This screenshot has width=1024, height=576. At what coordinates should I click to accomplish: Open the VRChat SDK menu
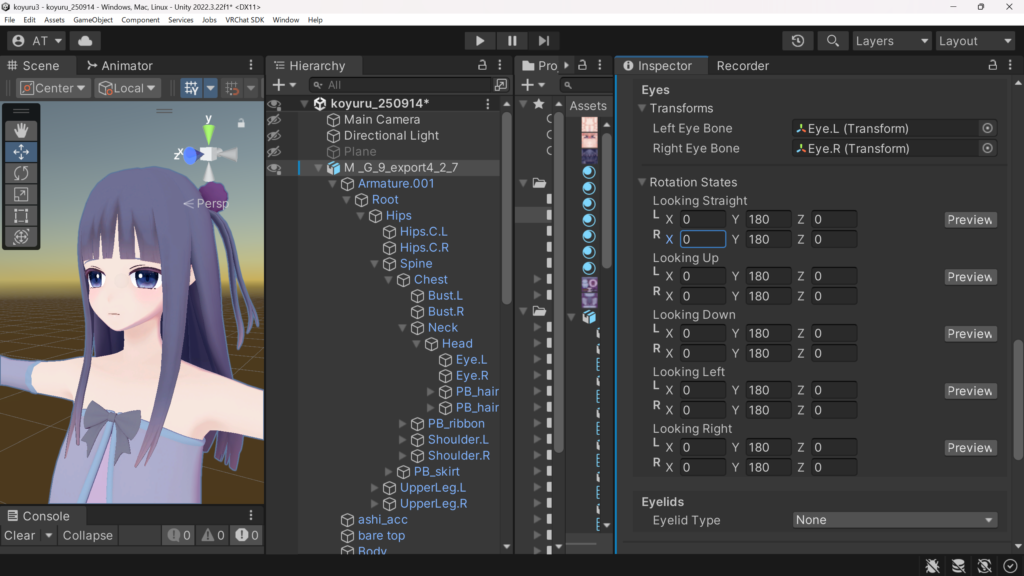pyautogui.click(x=244, y=20)
